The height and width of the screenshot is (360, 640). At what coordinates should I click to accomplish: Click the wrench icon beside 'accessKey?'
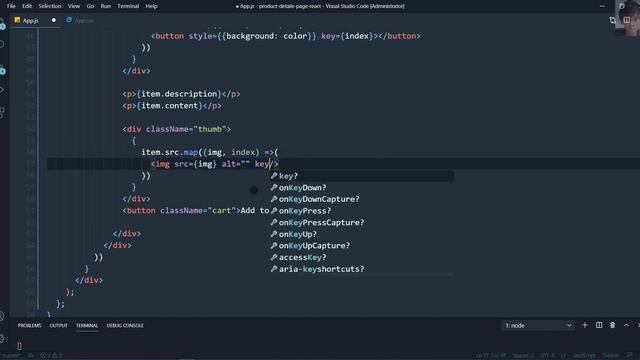pyautogui.click(x=274, y=257)
